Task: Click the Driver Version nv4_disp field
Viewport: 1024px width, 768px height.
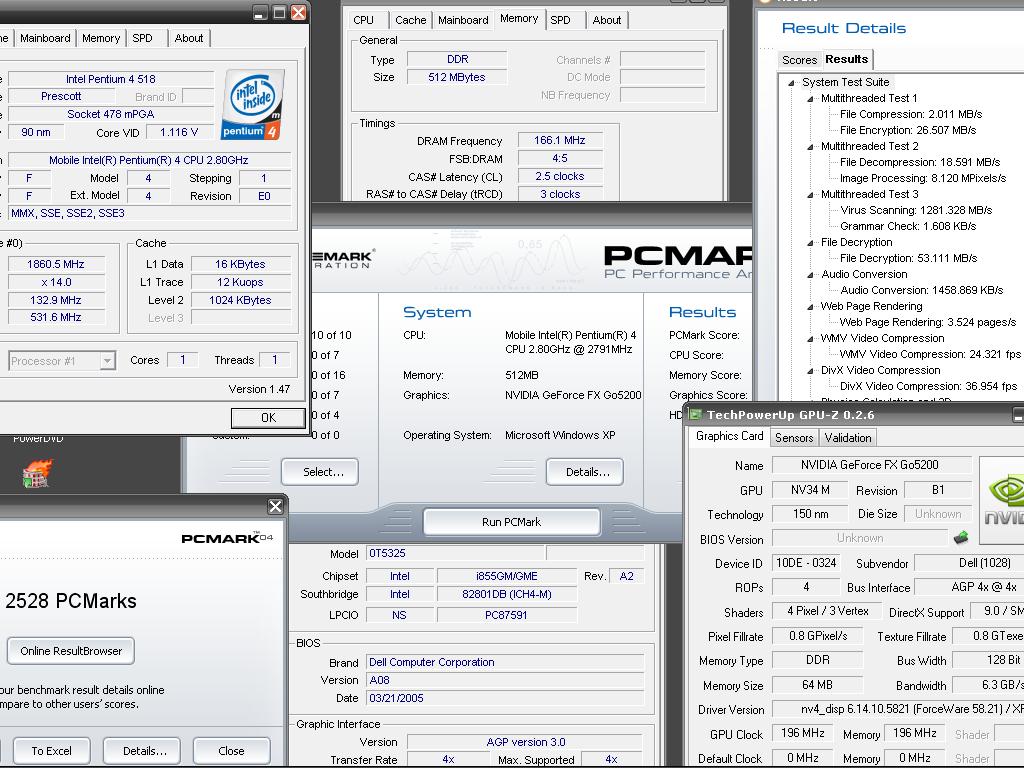Action: coord(897,709)
